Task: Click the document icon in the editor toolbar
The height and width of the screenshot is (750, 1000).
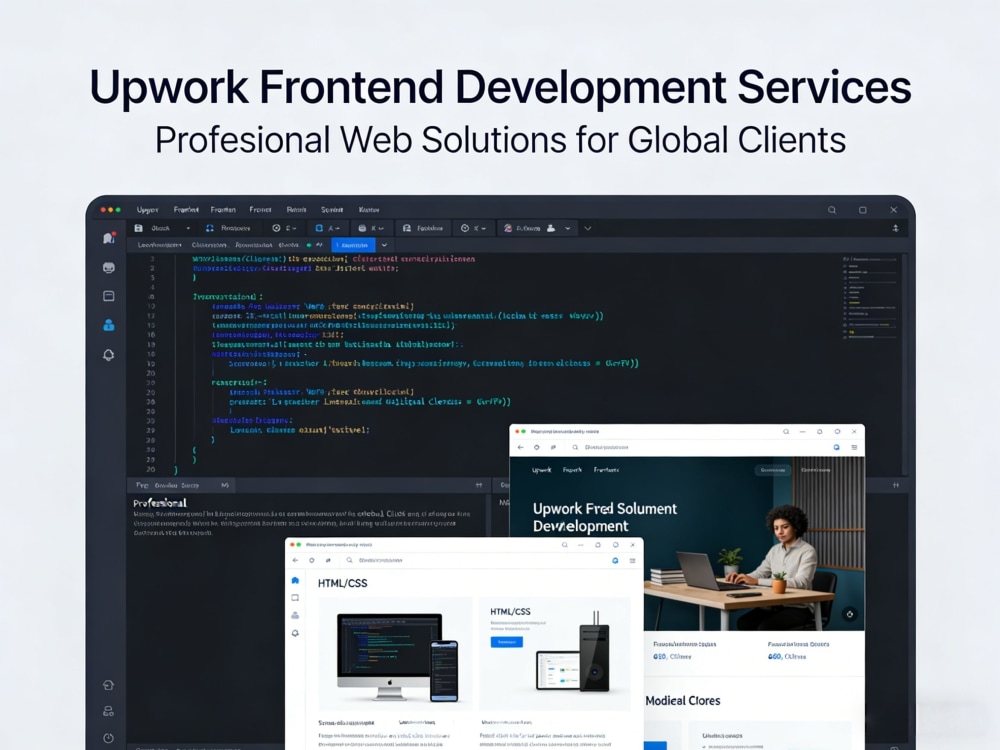Action: [407, 228]
